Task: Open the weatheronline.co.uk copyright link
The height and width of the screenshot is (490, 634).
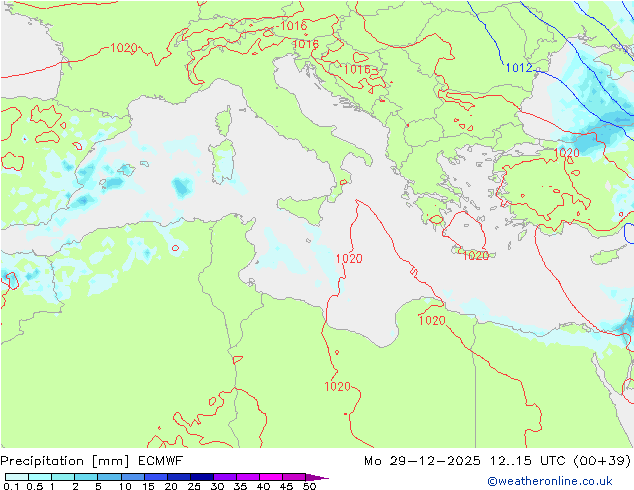Action: [x=549, y=481]
